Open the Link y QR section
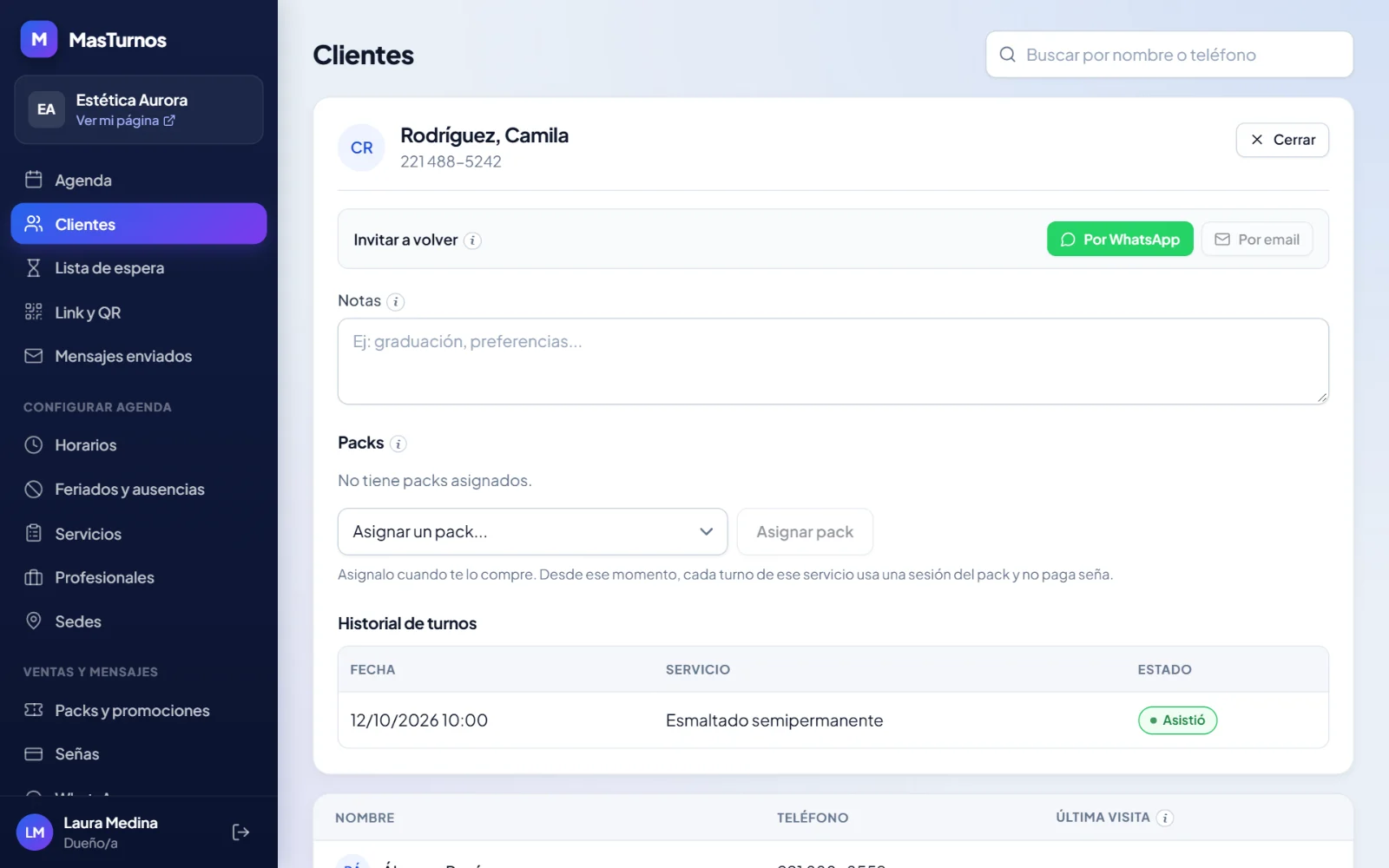 (139, 312)
